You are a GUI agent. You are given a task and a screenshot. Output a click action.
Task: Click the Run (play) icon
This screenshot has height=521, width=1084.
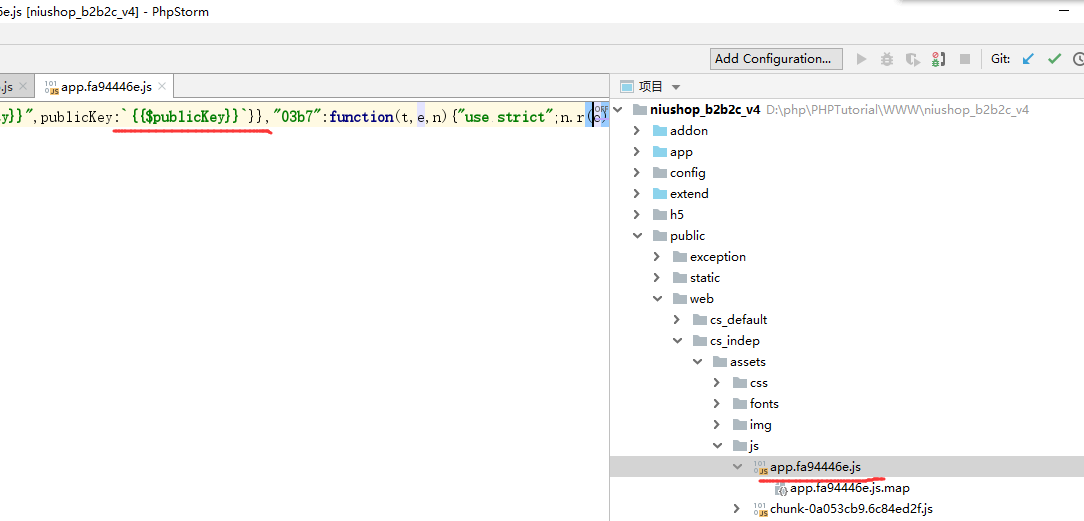click(x=862, y=59)
